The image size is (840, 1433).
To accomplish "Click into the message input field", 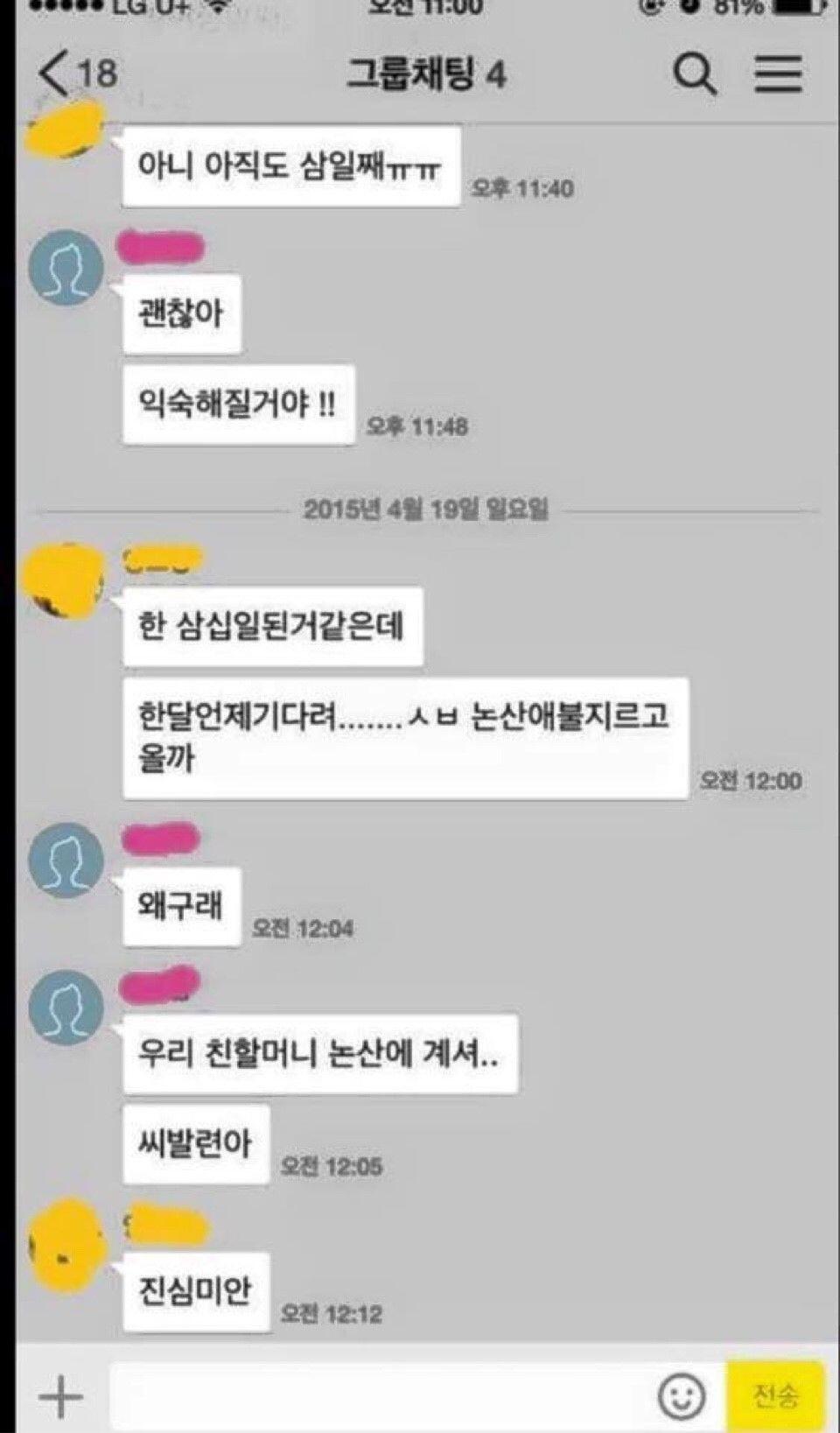I will pos(381,1395).
